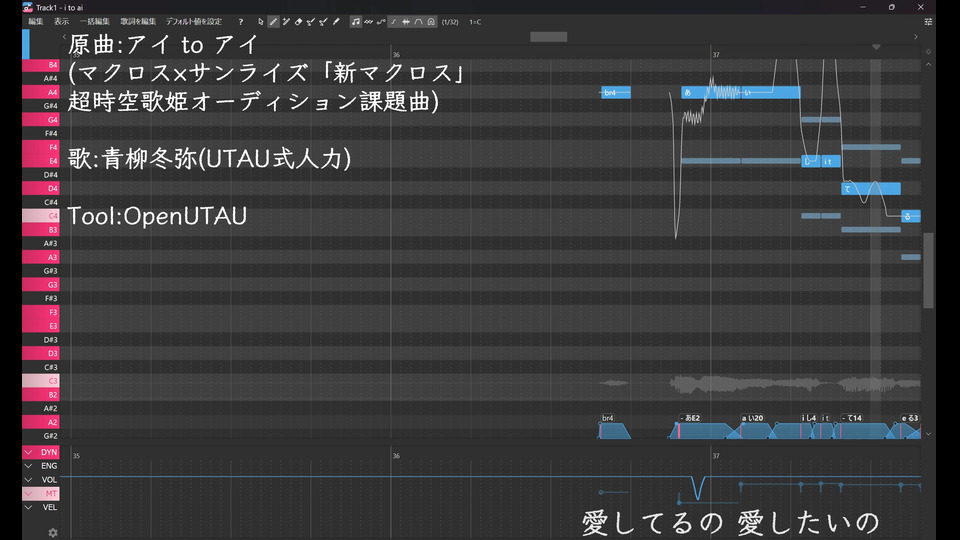
Task: Click the br4 breath note
Action: click(615, 92)
